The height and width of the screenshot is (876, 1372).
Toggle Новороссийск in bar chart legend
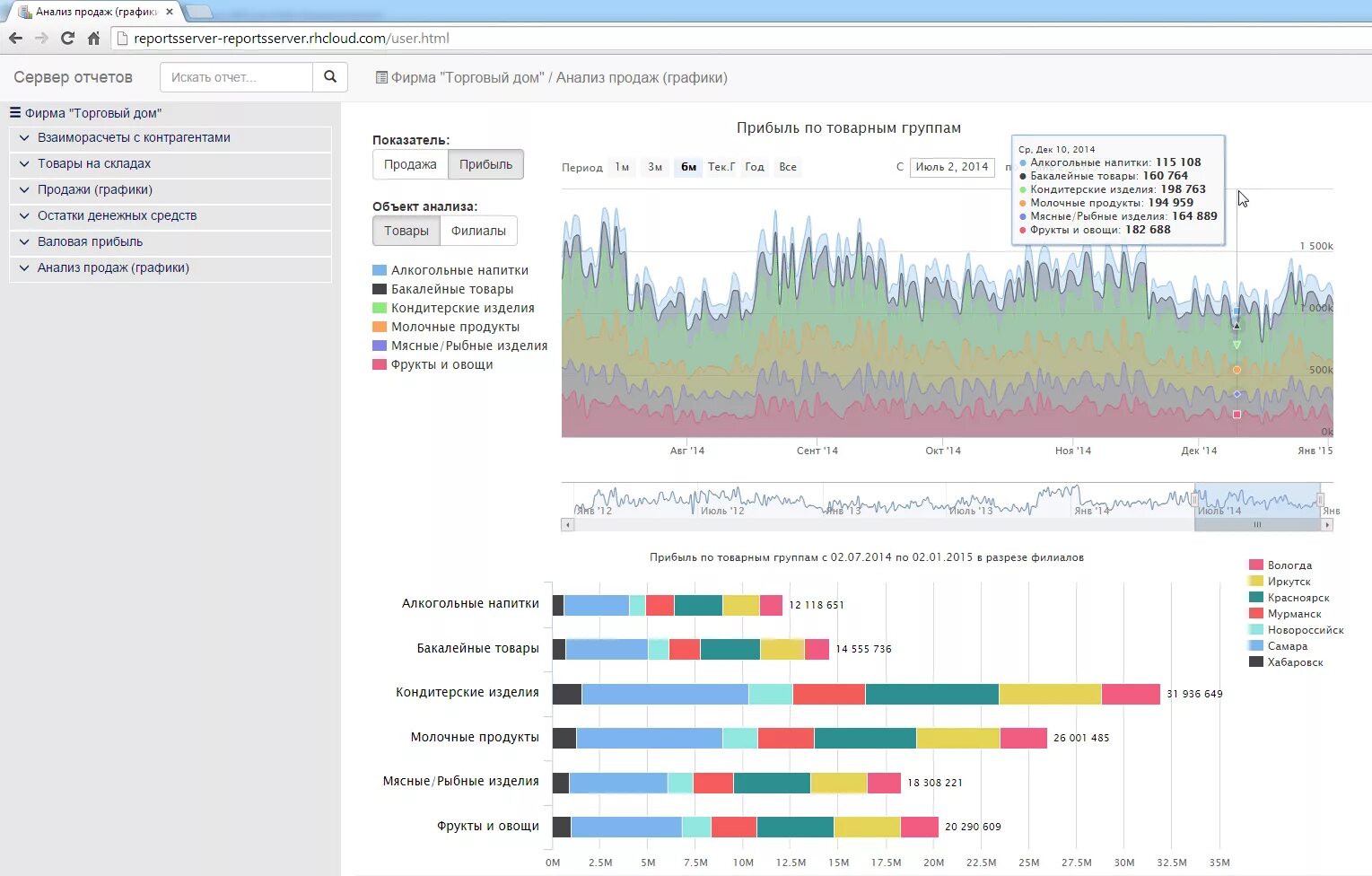pyautogui.click(x=1297, y=630)
